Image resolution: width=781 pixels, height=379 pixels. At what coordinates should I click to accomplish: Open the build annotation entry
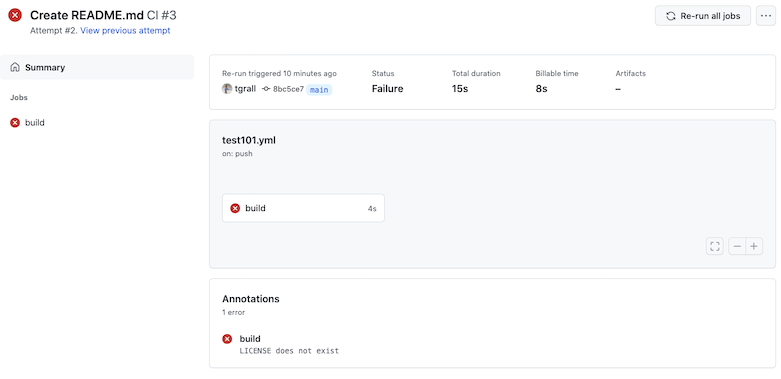click(250, 339)
